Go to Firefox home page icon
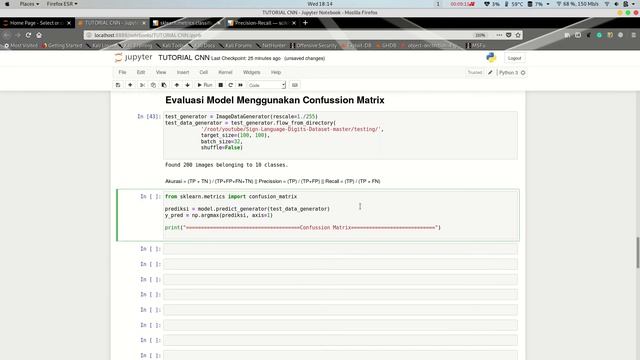This screenshot has width=640, height=360. 39,35
